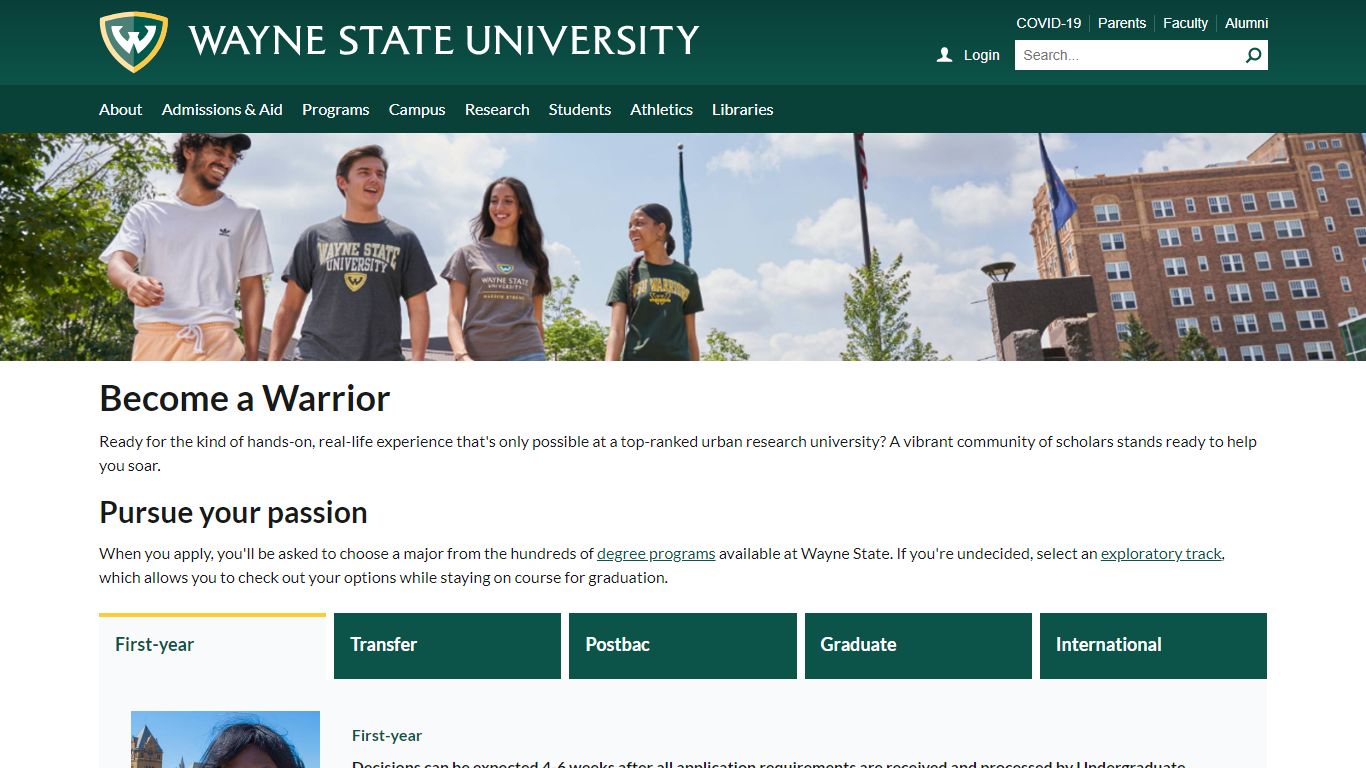Screen dimensions: 1366x768
Task: Open the About menu
Action: pos(120,109)
